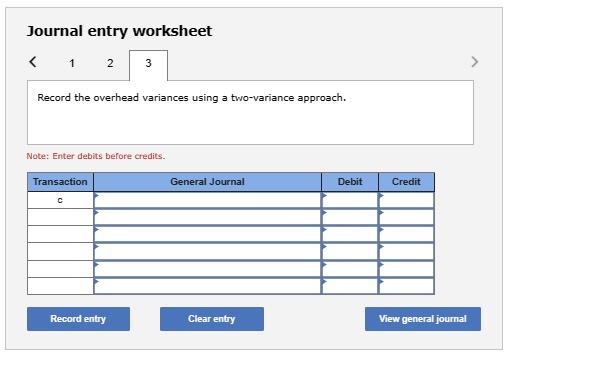Click the Journal entry worksheet title
610x378 pixels.
coord(119,31)
